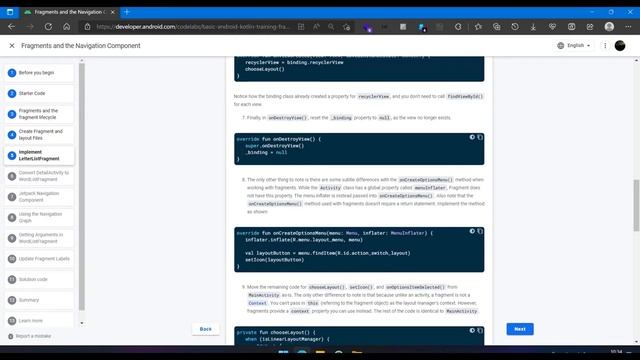Go to the next codelab step

[520, 329]
